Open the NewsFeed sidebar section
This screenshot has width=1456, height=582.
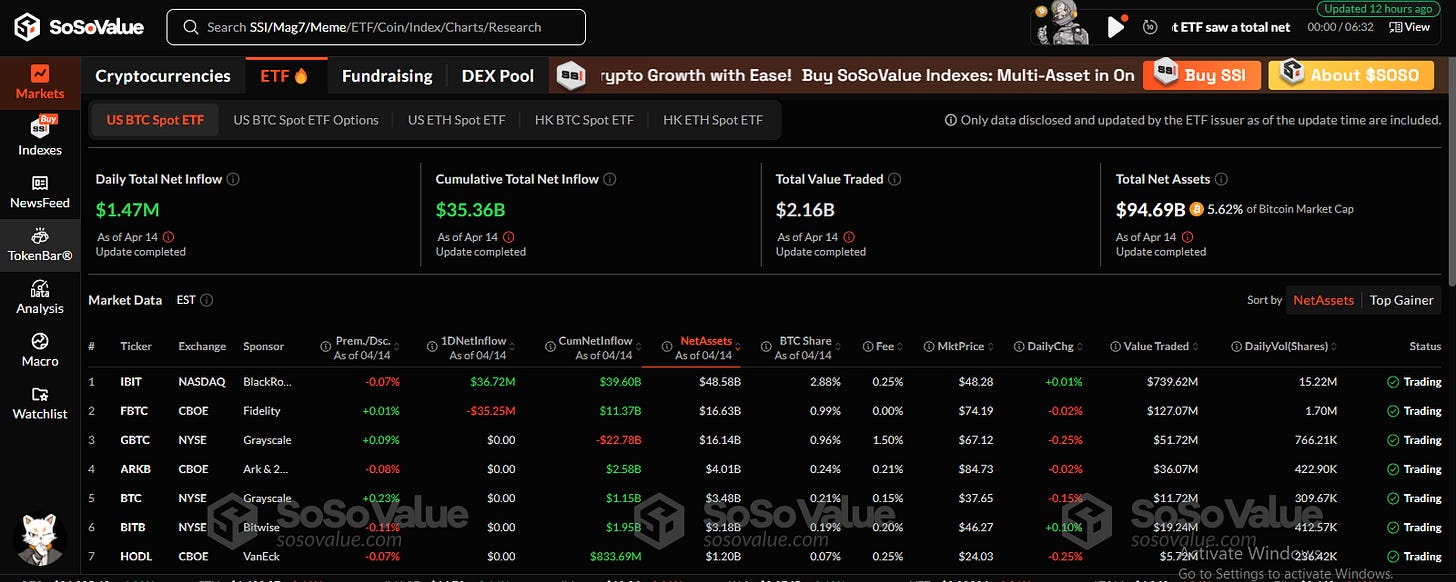coord(40,192)
